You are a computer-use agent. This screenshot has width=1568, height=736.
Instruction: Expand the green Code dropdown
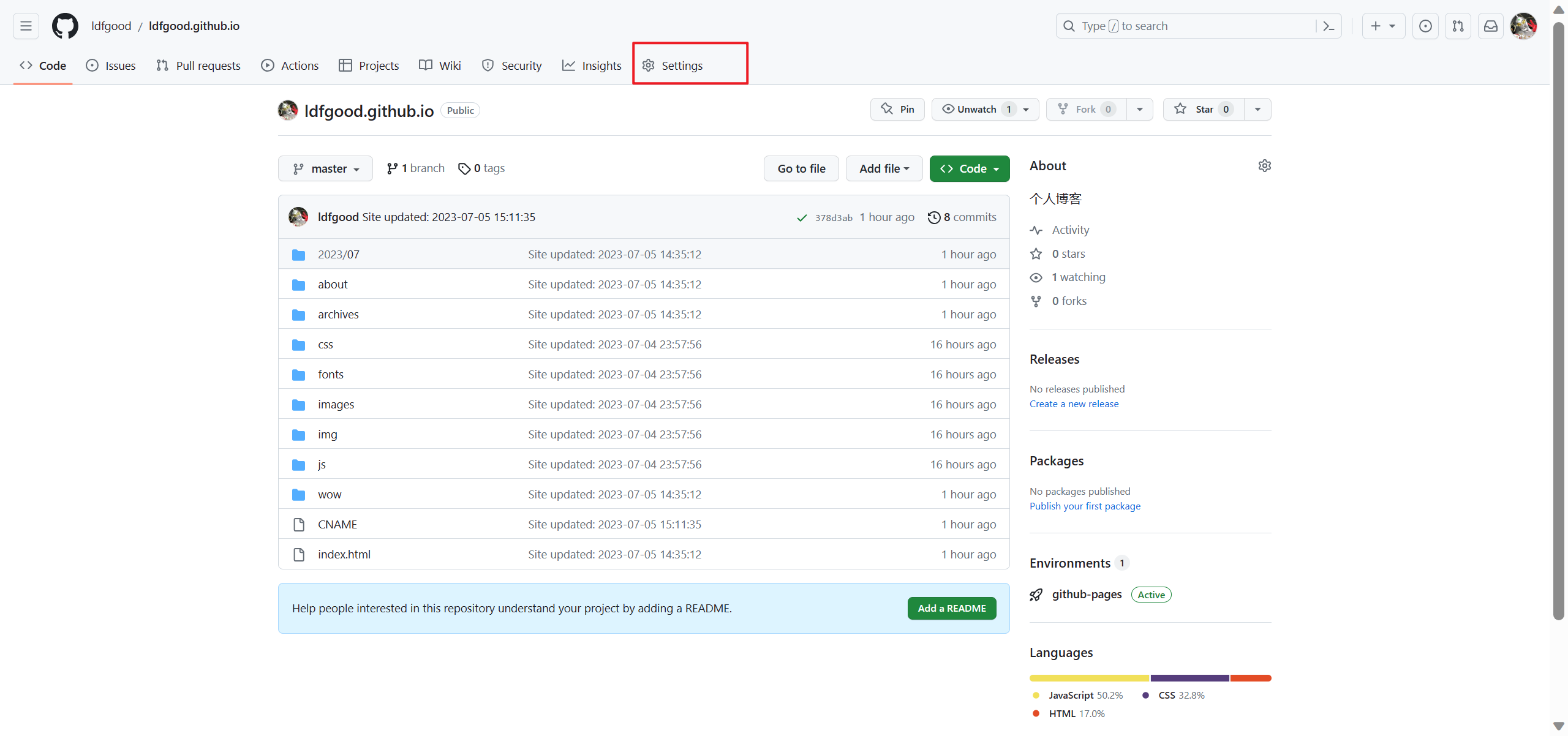[970, 168]
